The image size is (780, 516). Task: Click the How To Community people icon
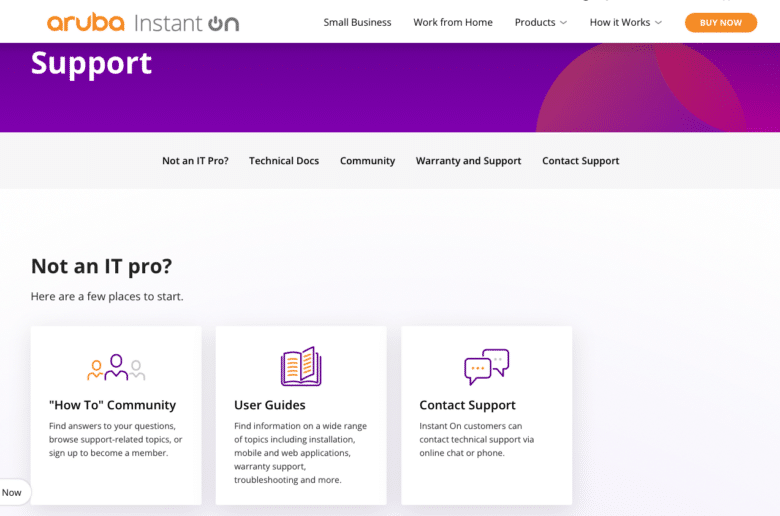click(x=116, y=367)
